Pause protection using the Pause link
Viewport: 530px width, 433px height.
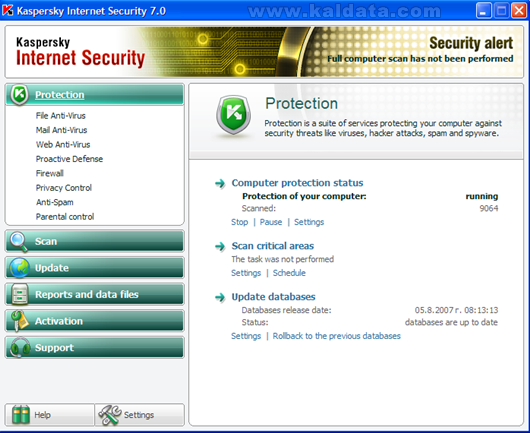coord(271,222)
